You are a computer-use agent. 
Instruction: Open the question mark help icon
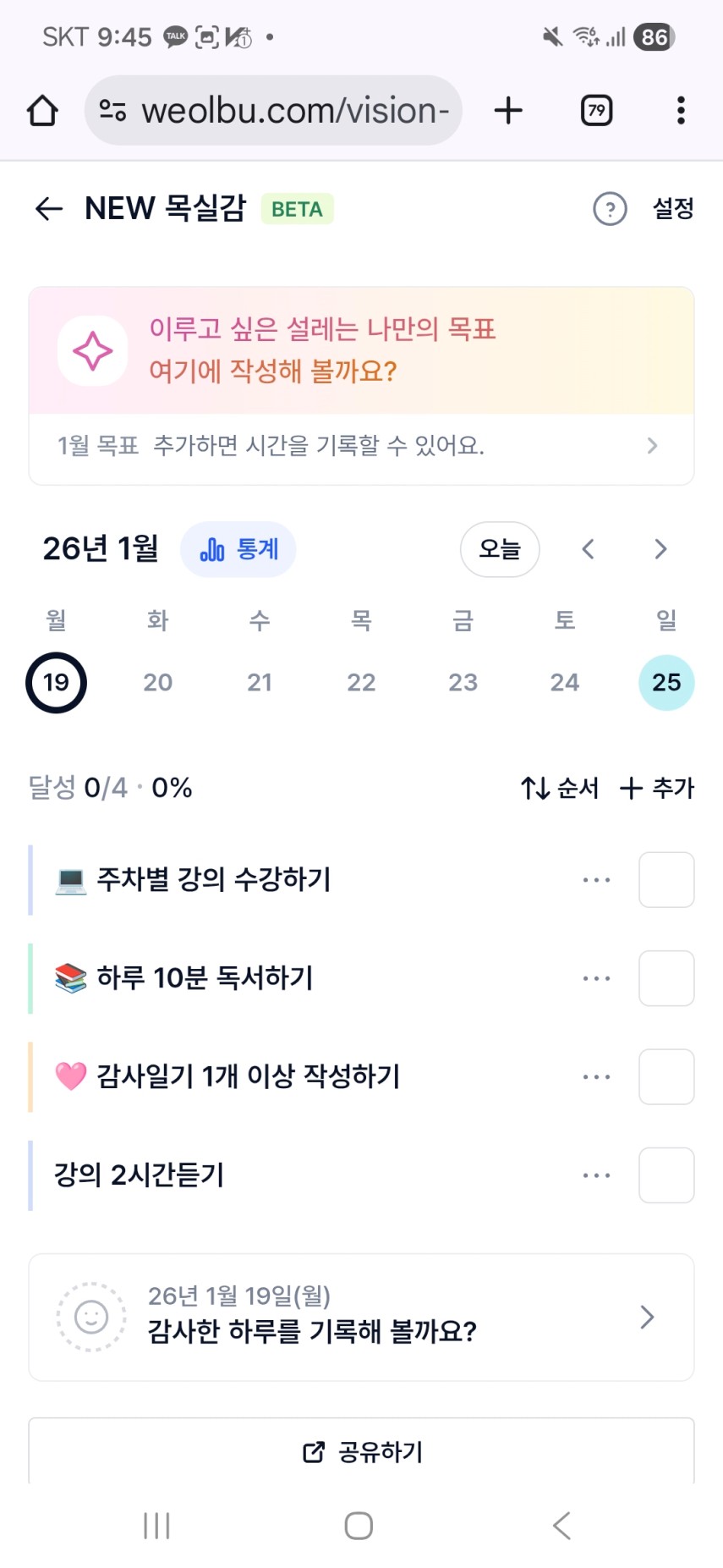pyautogui.click(x=610, y=209)
